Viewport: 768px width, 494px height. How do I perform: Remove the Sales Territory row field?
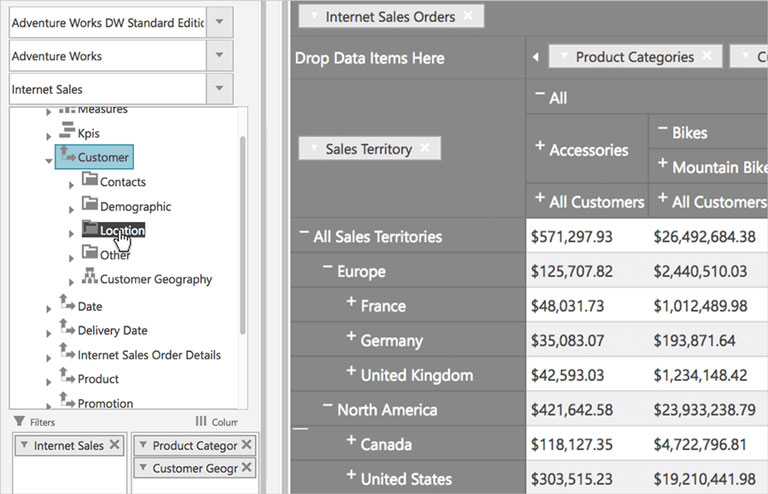pyautogui.click(x=425, y=149)
